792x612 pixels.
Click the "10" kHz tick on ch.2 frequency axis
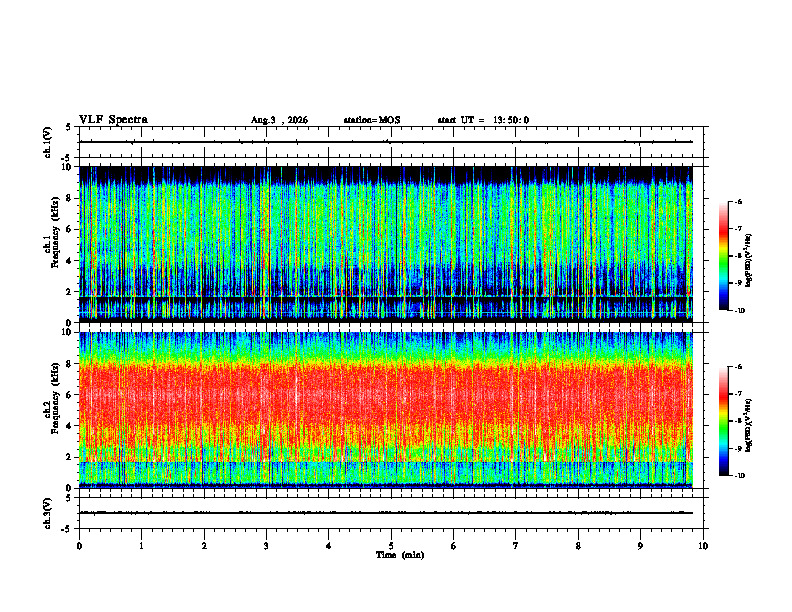tap(66, 332)
